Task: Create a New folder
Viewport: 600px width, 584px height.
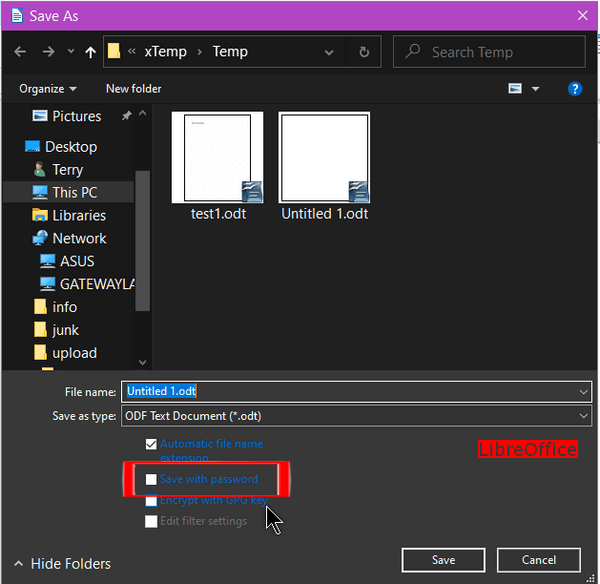Action: click(x=134, y=89)
